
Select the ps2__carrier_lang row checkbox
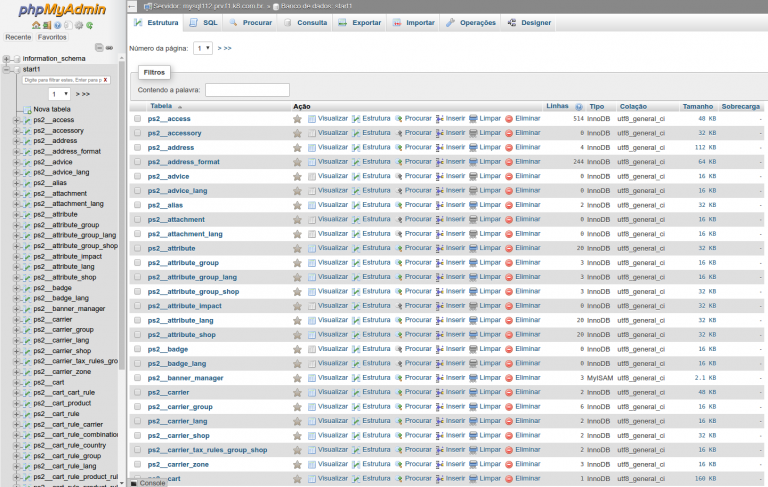point(137,421)
